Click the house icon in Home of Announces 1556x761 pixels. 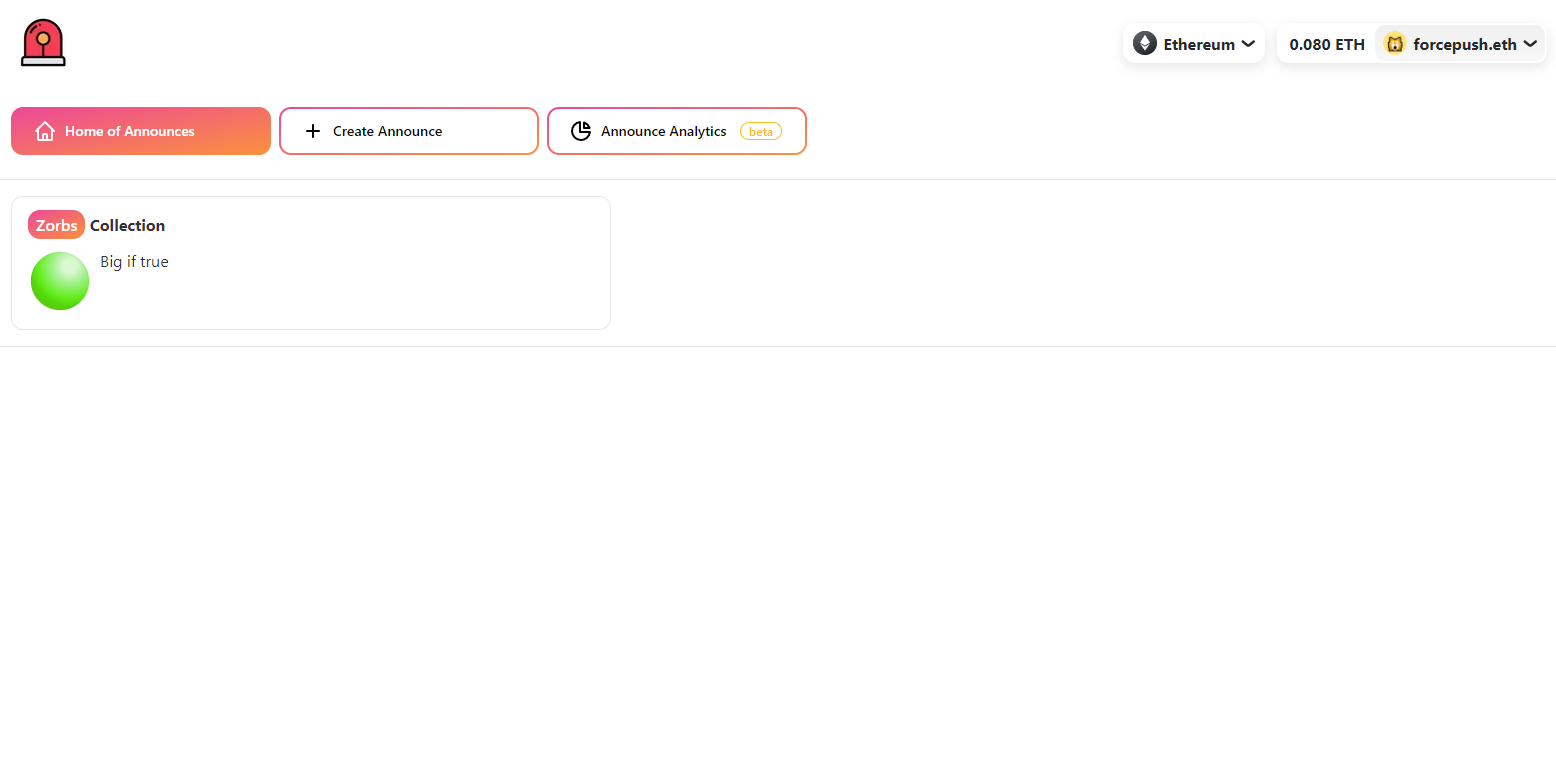click(44, 131)
